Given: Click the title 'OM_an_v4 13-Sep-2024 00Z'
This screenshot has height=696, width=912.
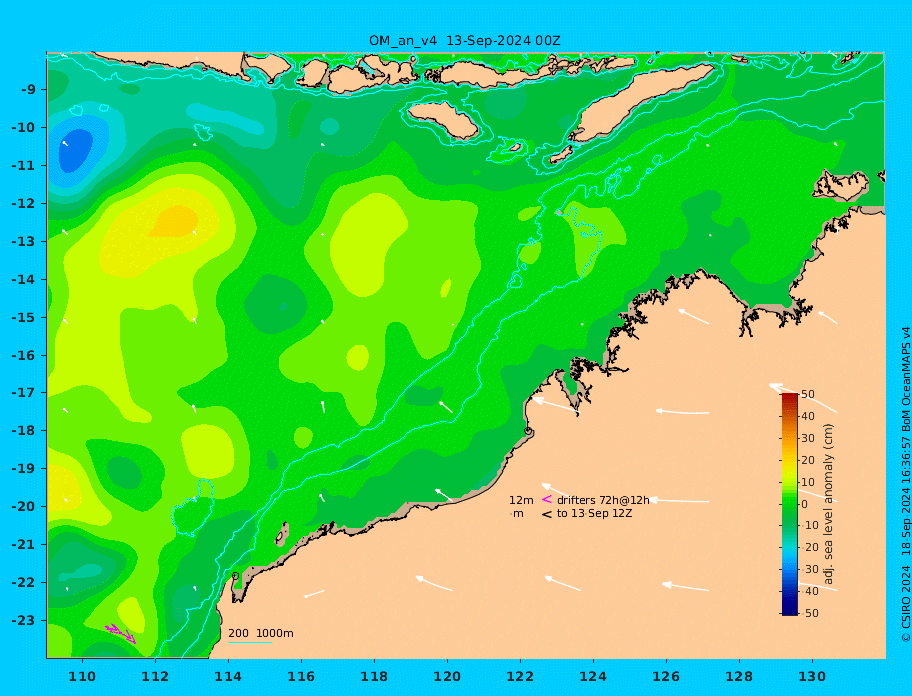Looking at the screenshot, I should [x=465, y=41].
